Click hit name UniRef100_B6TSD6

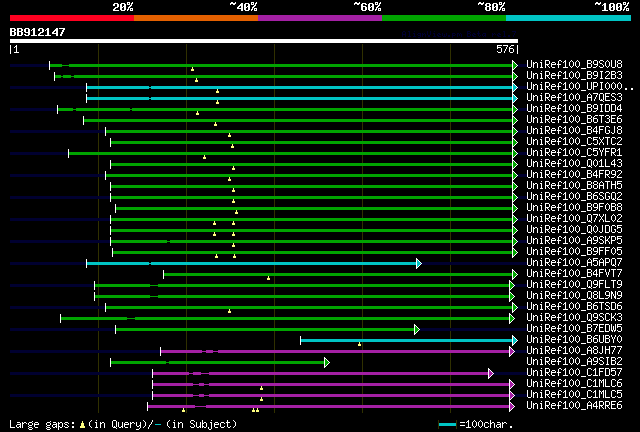click(574, 307)
